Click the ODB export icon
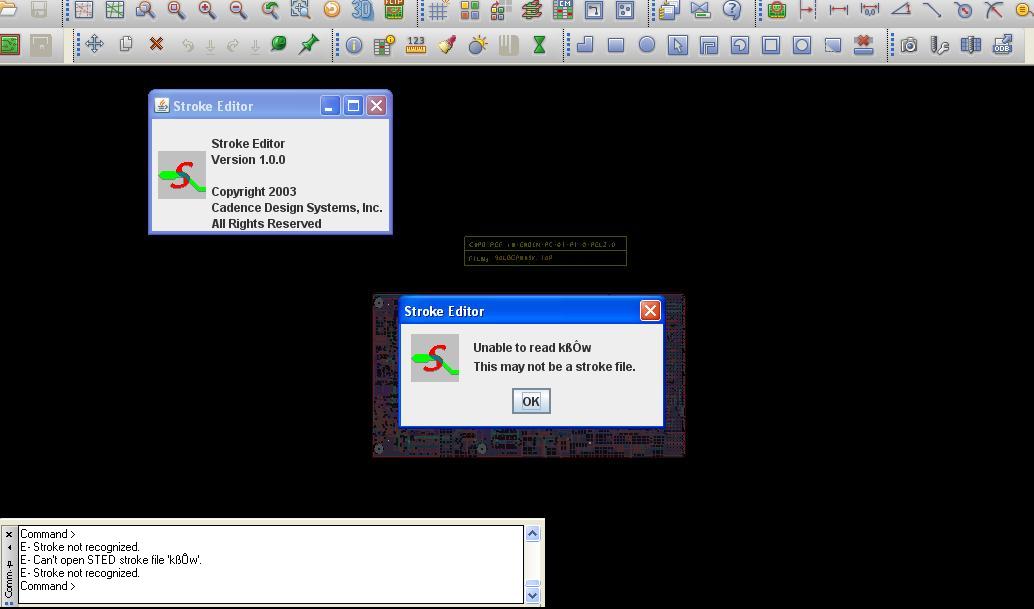This screenshot has height=609, width=1034. 1002,46
